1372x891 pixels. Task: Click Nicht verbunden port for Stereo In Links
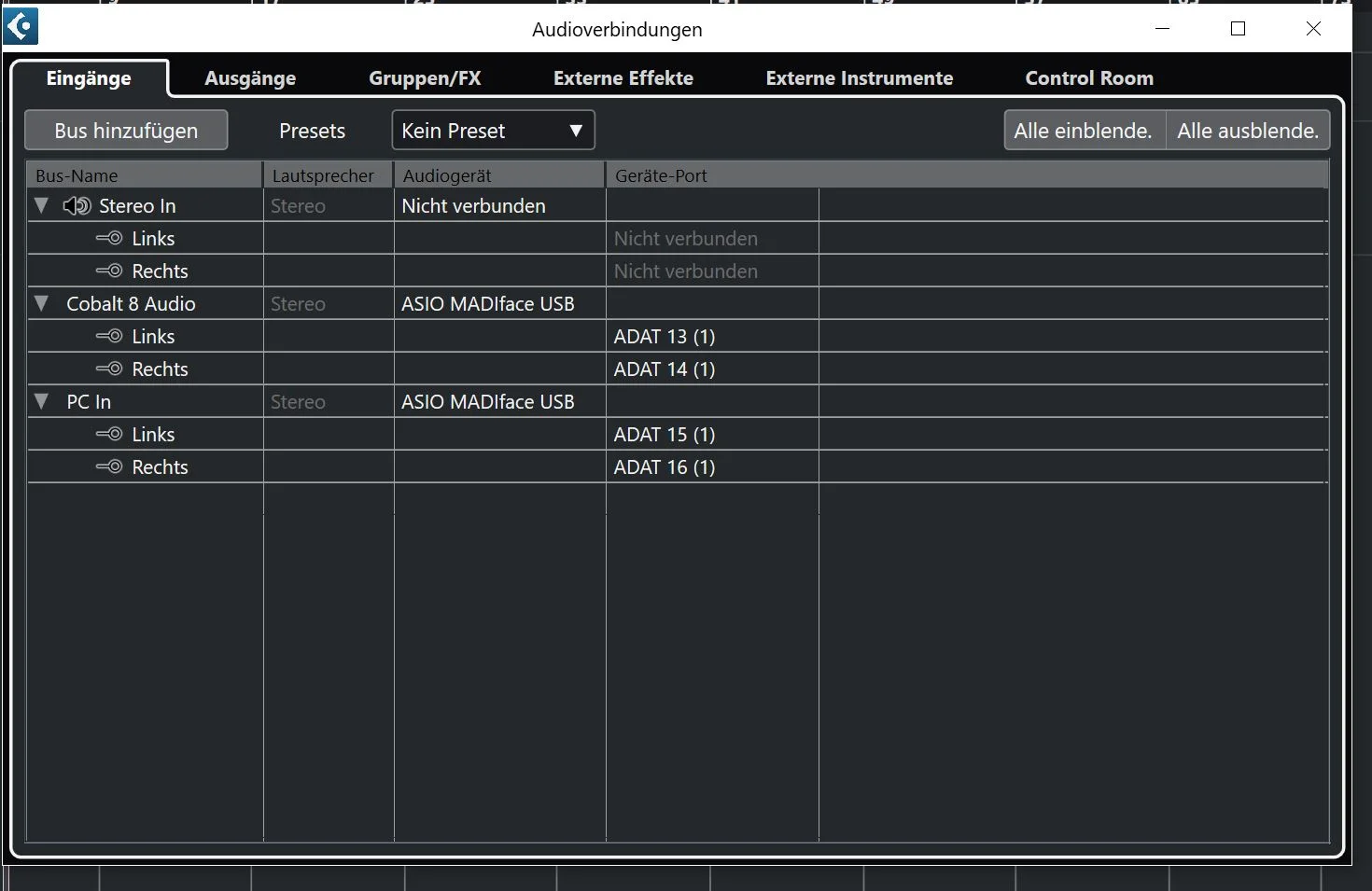point(712,238)
